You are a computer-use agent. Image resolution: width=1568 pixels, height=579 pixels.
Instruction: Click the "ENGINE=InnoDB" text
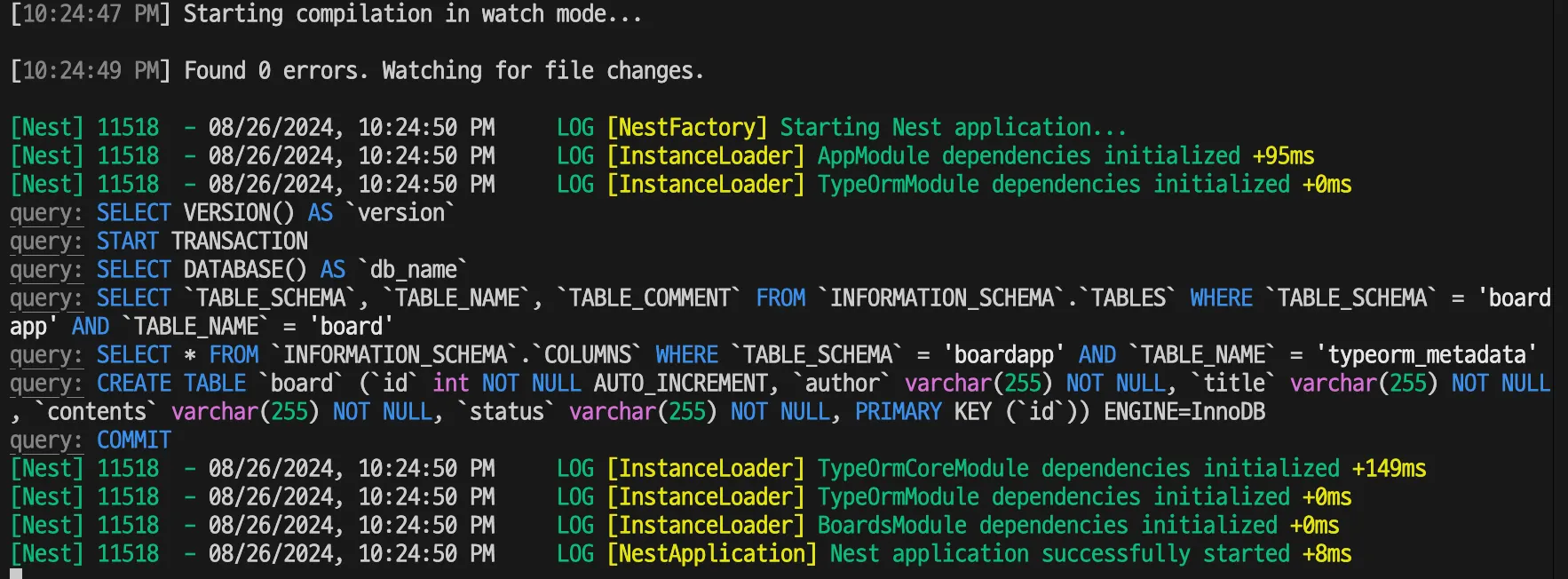pyautogui.click(x=1184, y=412)
